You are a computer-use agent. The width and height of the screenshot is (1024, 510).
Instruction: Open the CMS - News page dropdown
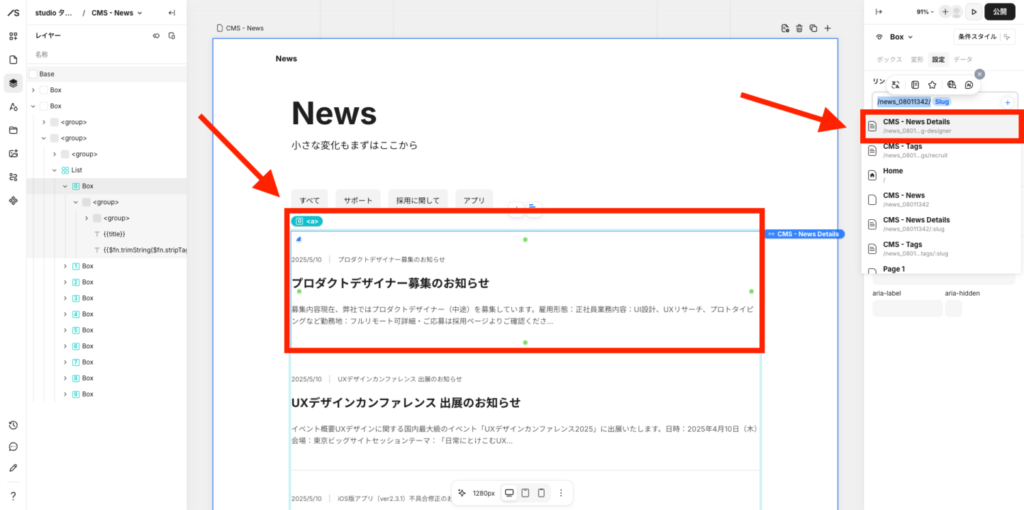[x=117, y=13]
